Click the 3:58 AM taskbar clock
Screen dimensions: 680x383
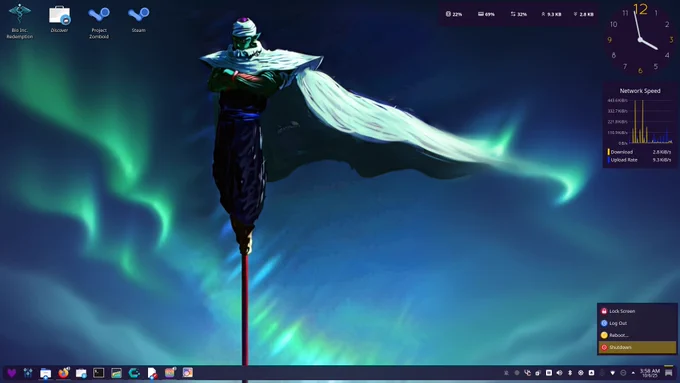click(x=650, y=373)
